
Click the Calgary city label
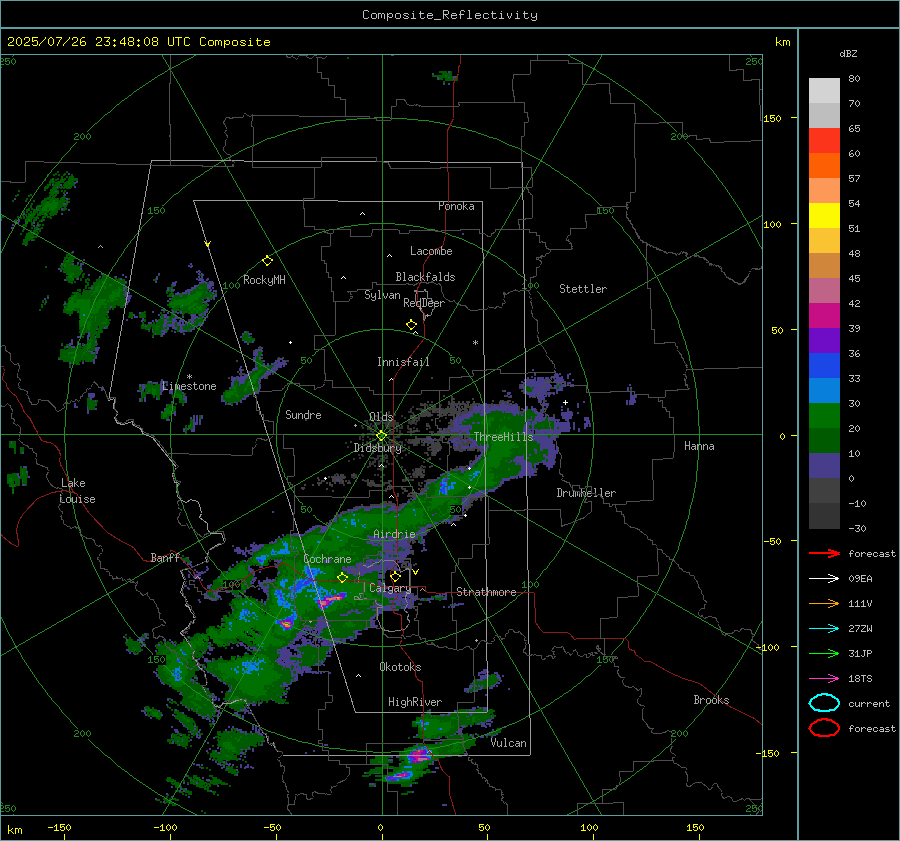tap(390, 588)
